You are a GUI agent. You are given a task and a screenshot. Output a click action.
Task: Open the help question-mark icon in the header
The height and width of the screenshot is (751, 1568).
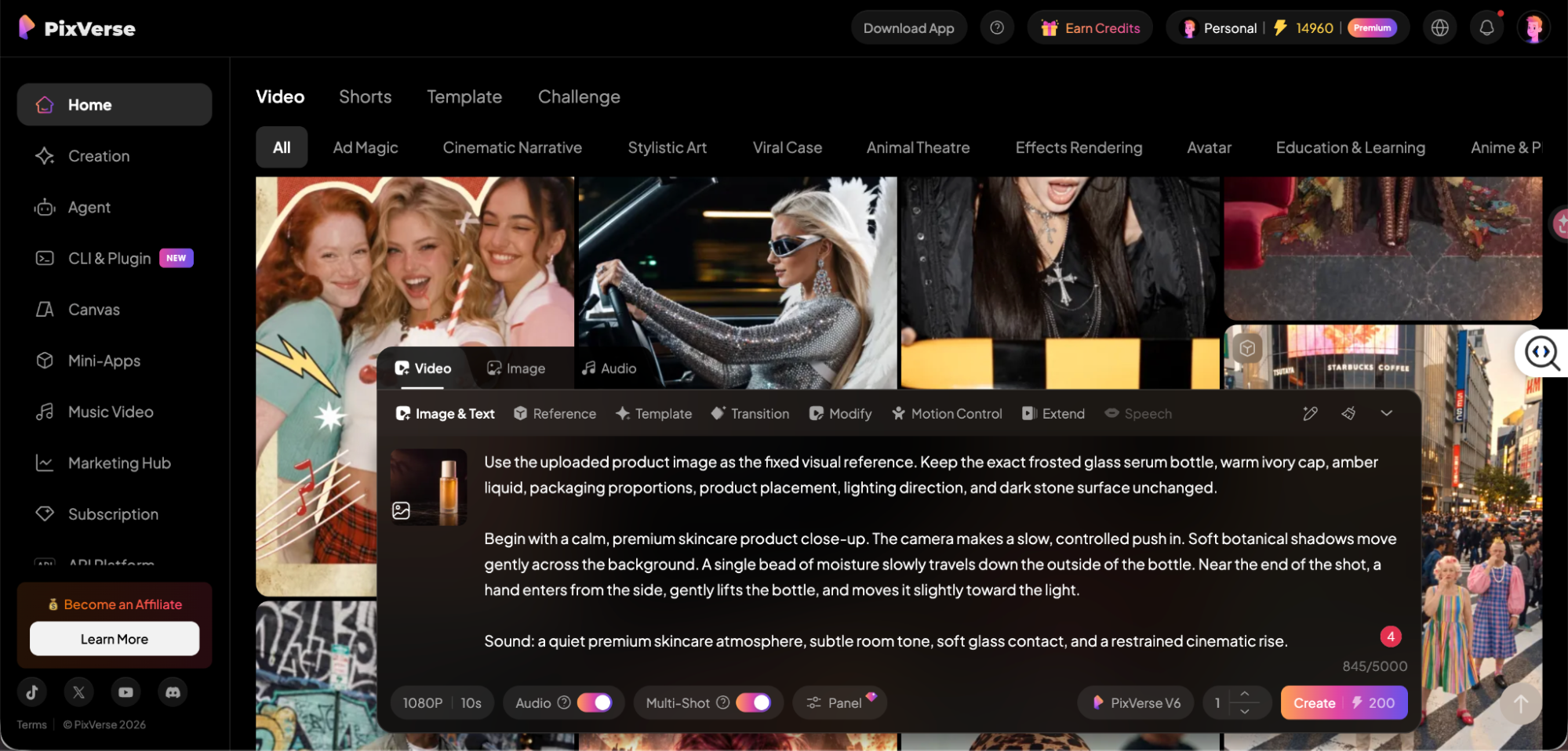997,27
